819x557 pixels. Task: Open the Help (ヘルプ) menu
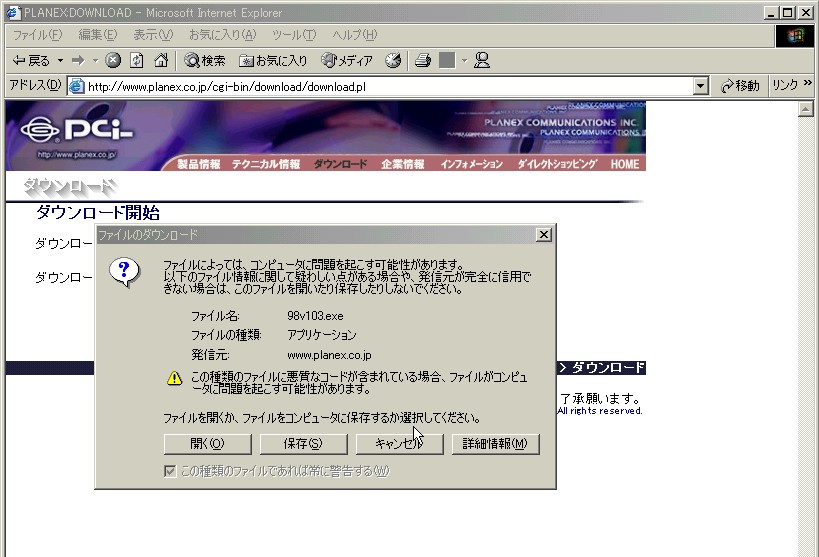pos(355,35)
